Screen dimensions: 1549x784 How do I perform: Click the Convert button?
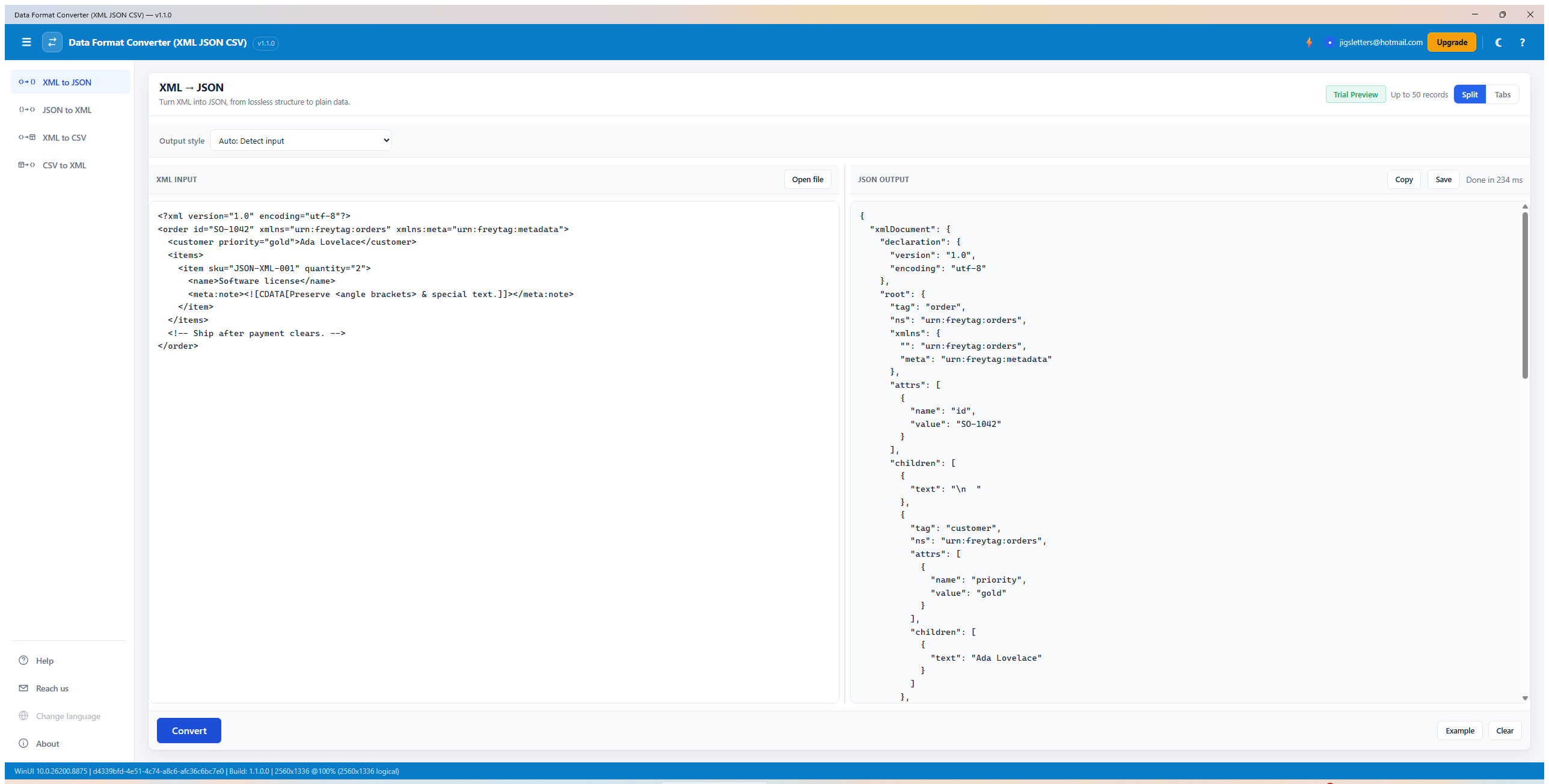tap(189, 730)
